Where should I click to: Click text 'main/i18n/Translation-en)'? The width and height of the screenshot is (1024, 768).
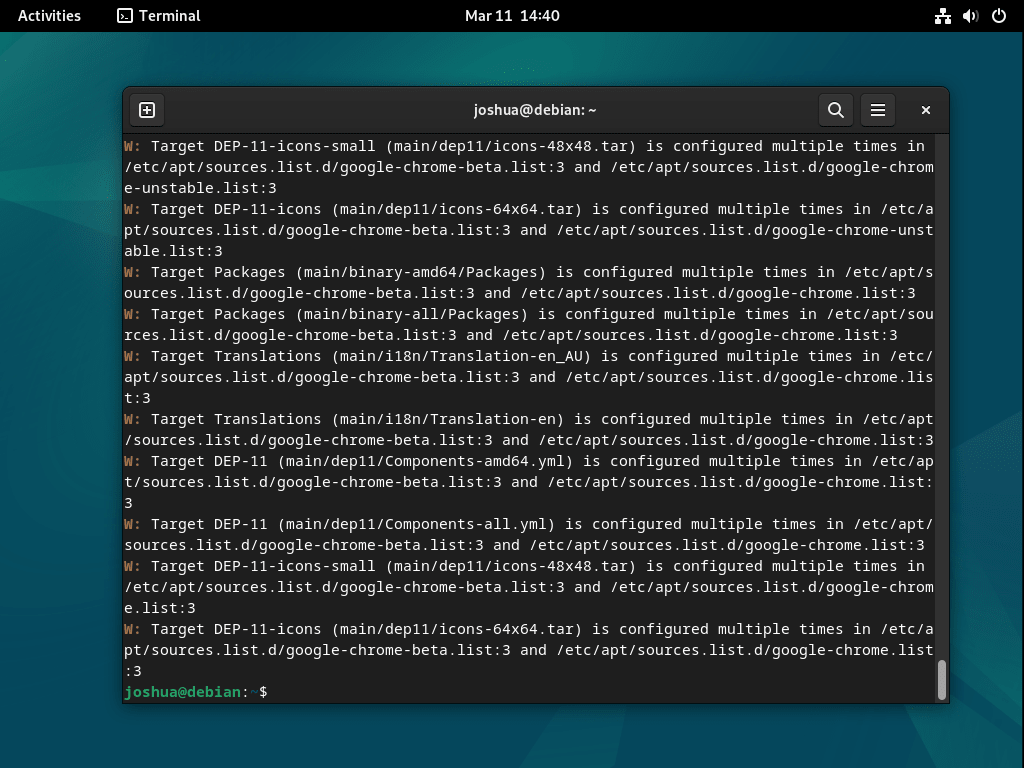[x=452, y=419]
